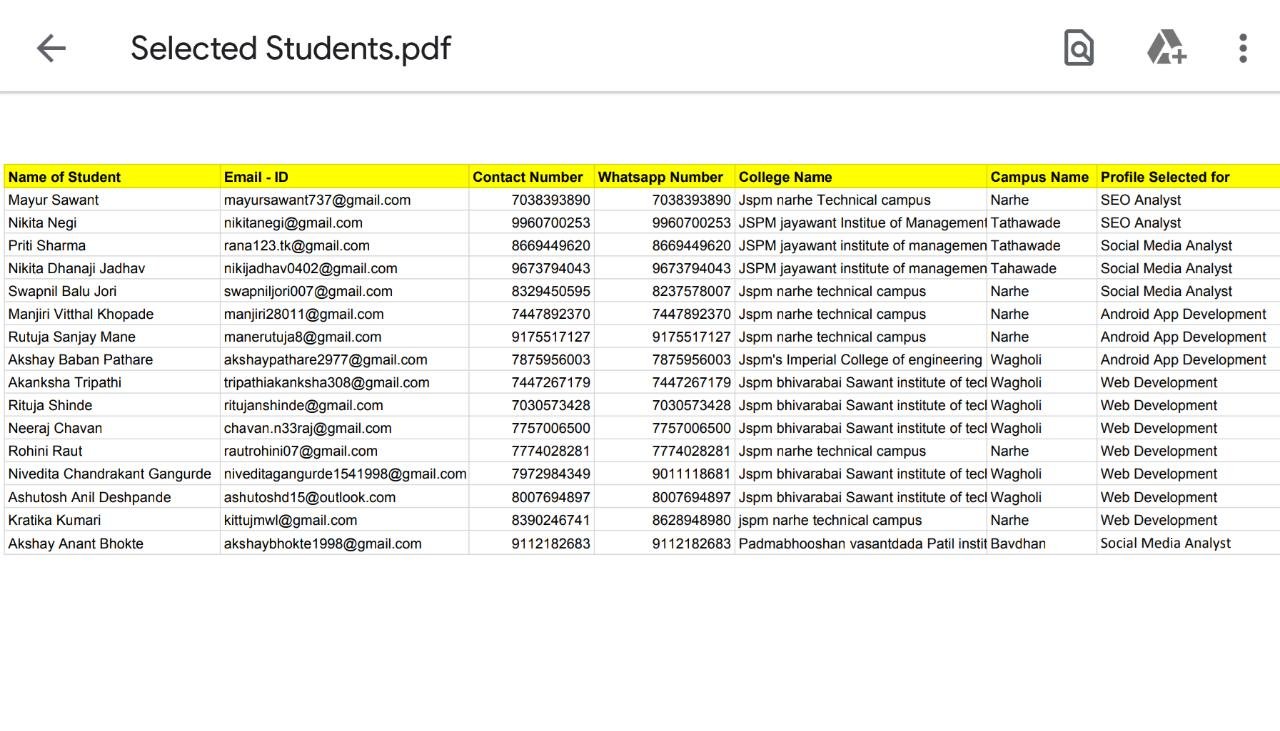Click JSPM jayawant Institue of Management cell

tap(863, 223)
